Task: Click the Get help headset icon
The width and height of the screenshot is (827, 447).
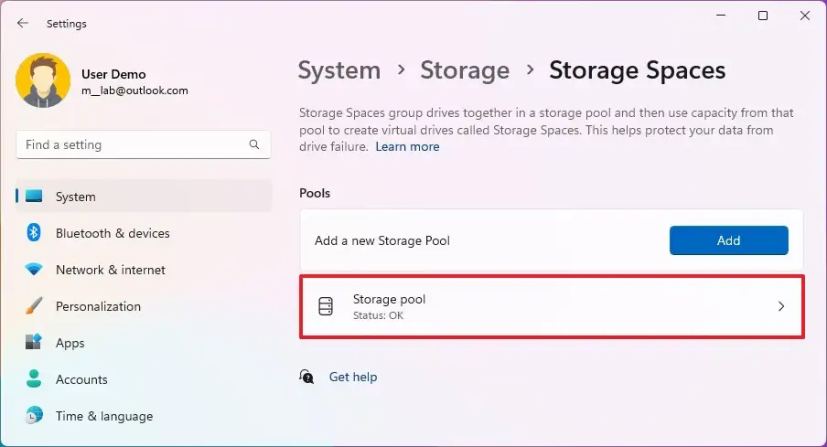Action: coord(307,377)
